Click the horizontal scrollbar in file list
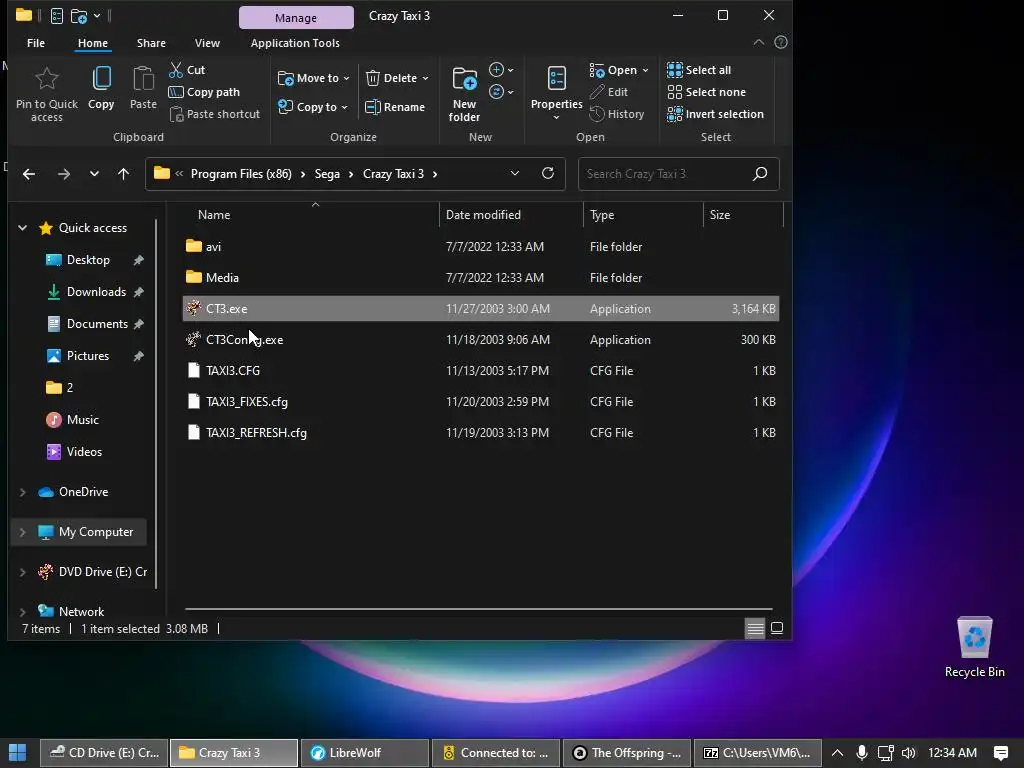 pyautogui.click(x=479, y=609)
